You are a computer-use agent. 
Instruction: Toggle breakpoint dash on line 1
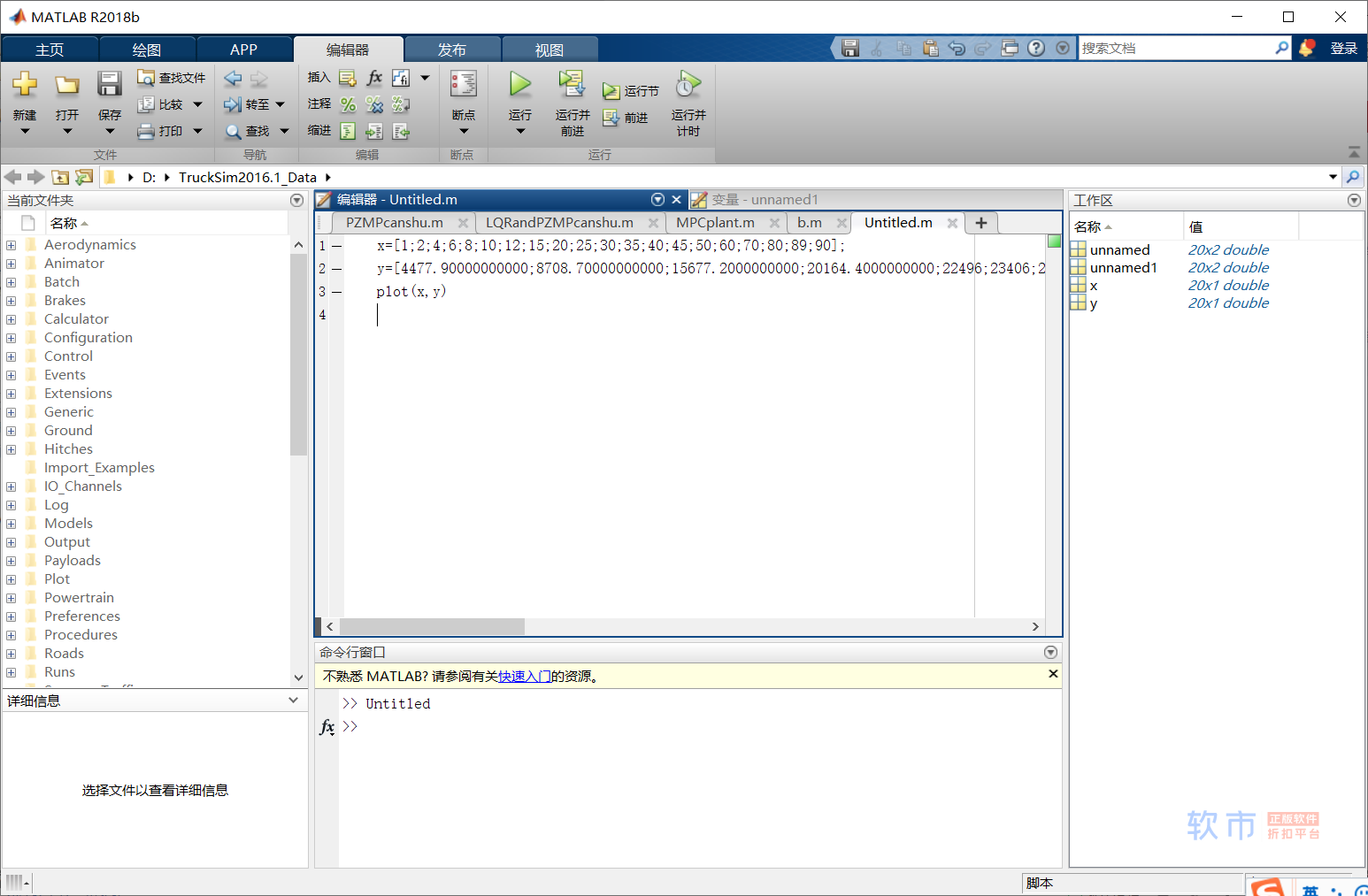pos(337,246)
